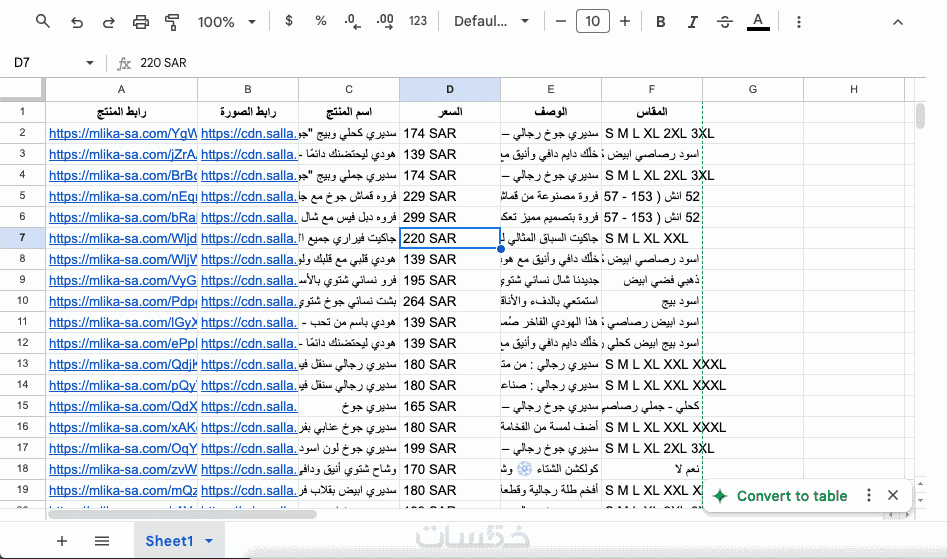Viewport: 947px width, 559px height.
Task: Redo the last action
Action: tap(109, 22)
